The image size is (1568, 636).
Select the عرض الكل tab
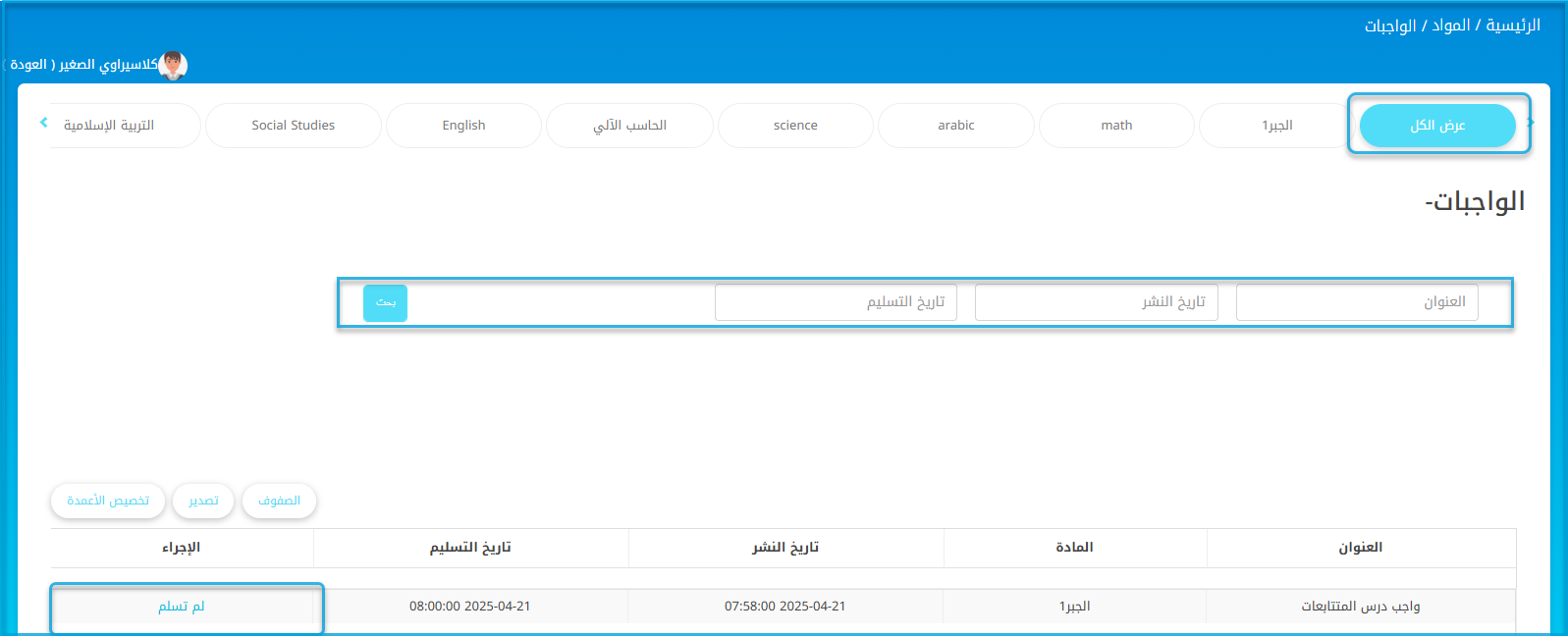tap(1437, 126)
